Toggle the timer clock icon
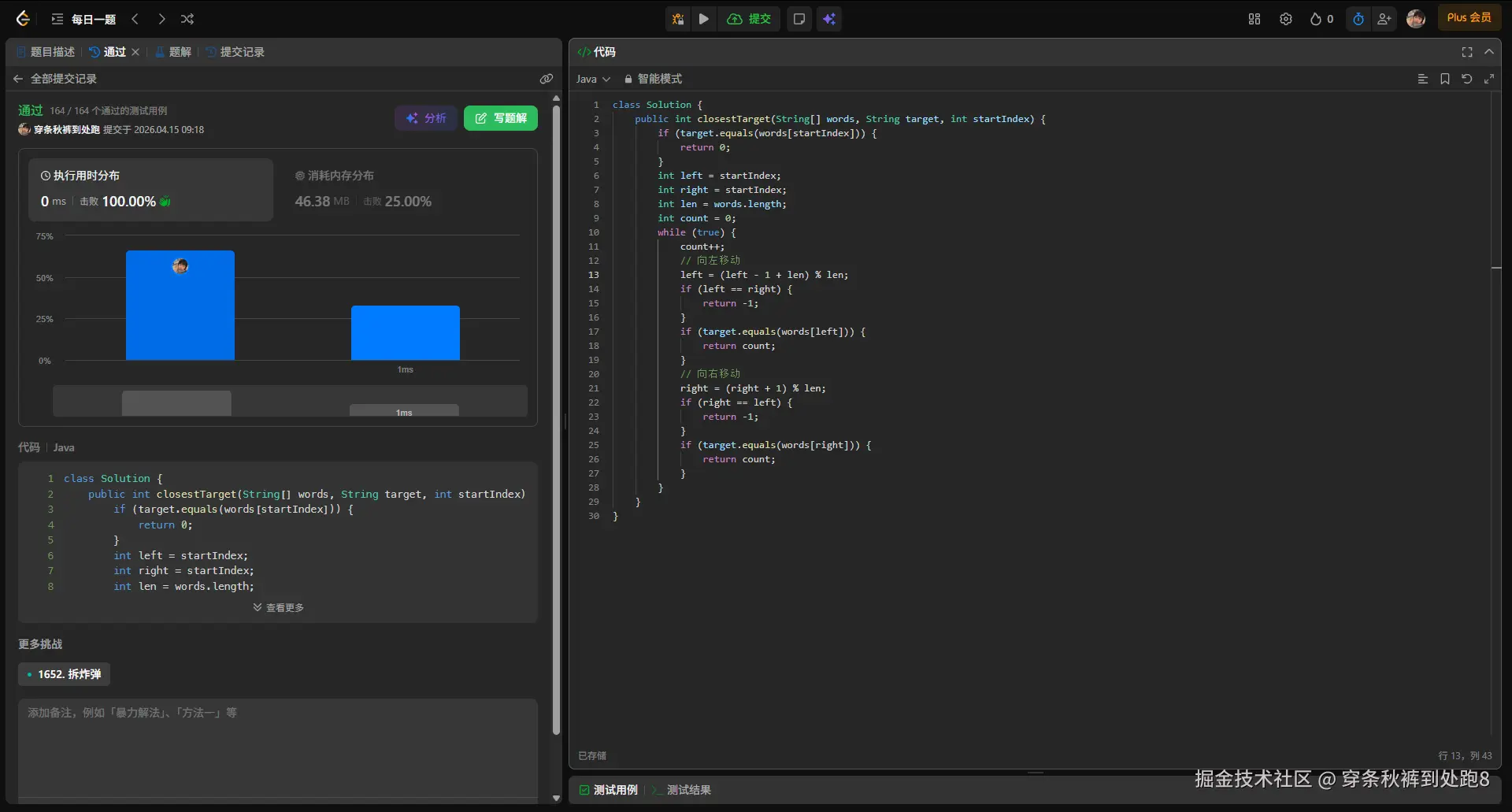The height and width of the screenshot is (812, 1512). (x=1358, y=19)
